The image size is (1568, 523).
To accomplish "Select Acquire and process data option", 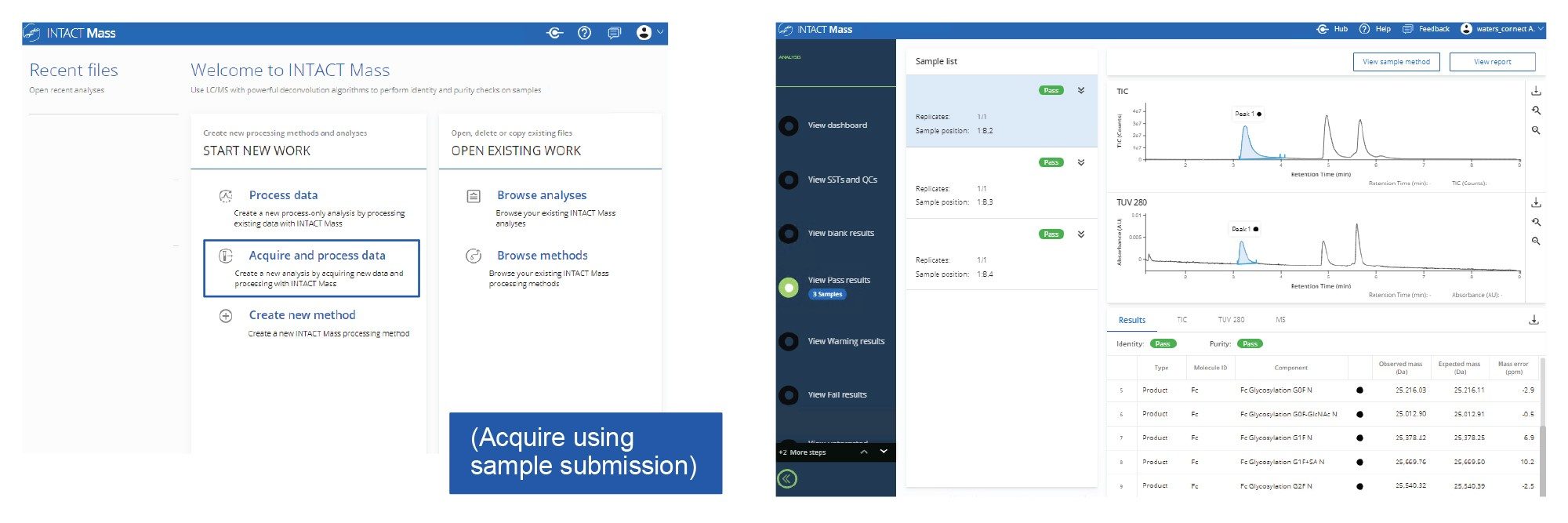I will [311, 268].
